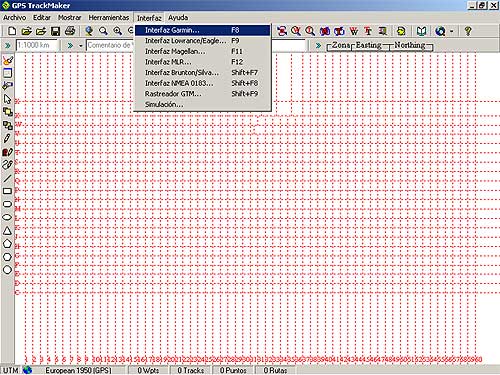Click the open book icon in toolbar
Viewport: 500px width, 375px height.
point(422,31)
